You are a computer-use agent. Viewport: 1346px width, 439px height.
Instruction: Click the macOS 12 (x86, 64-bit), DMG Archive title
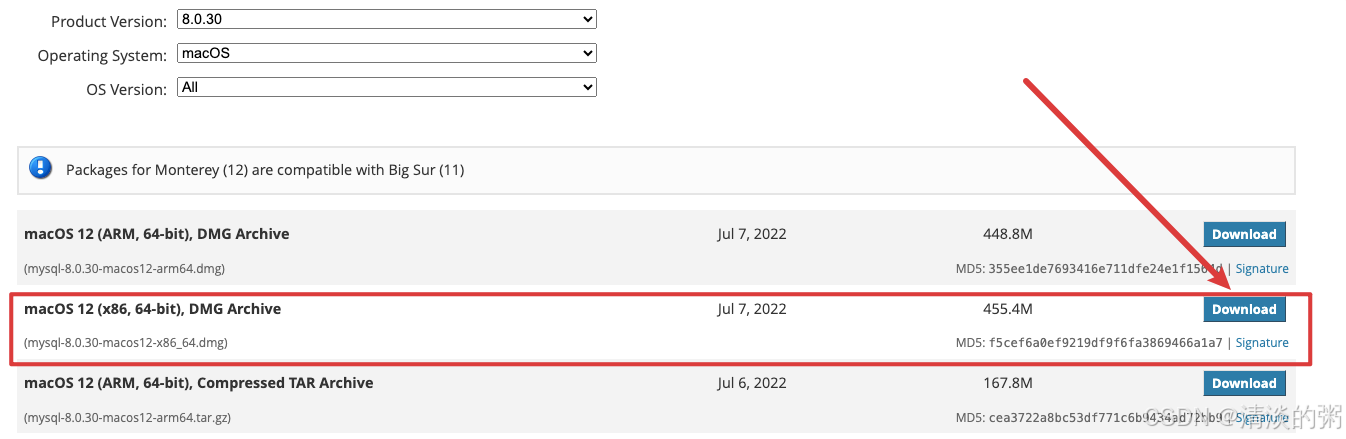153,309
